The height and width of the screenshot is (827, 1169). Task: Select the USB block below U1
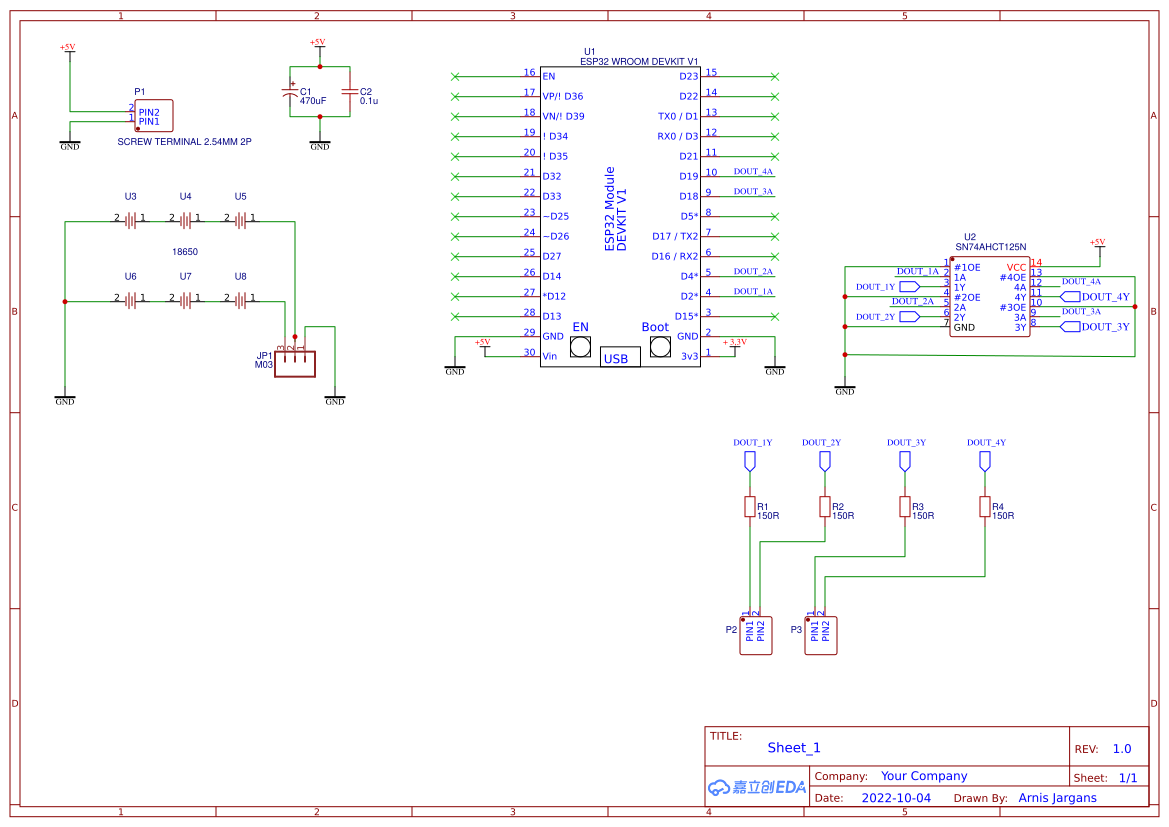tap(620, 356)
